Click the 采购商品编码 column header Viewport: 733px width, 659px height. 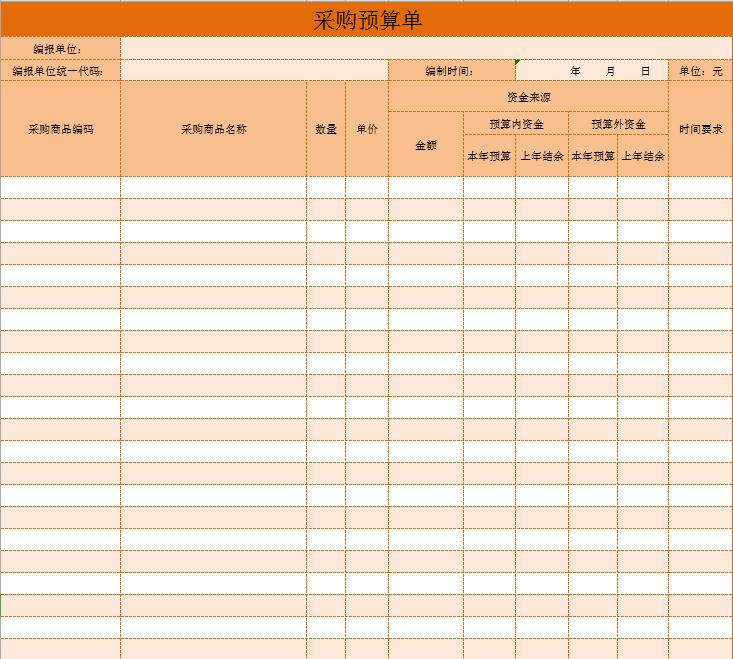coord(60,129)
